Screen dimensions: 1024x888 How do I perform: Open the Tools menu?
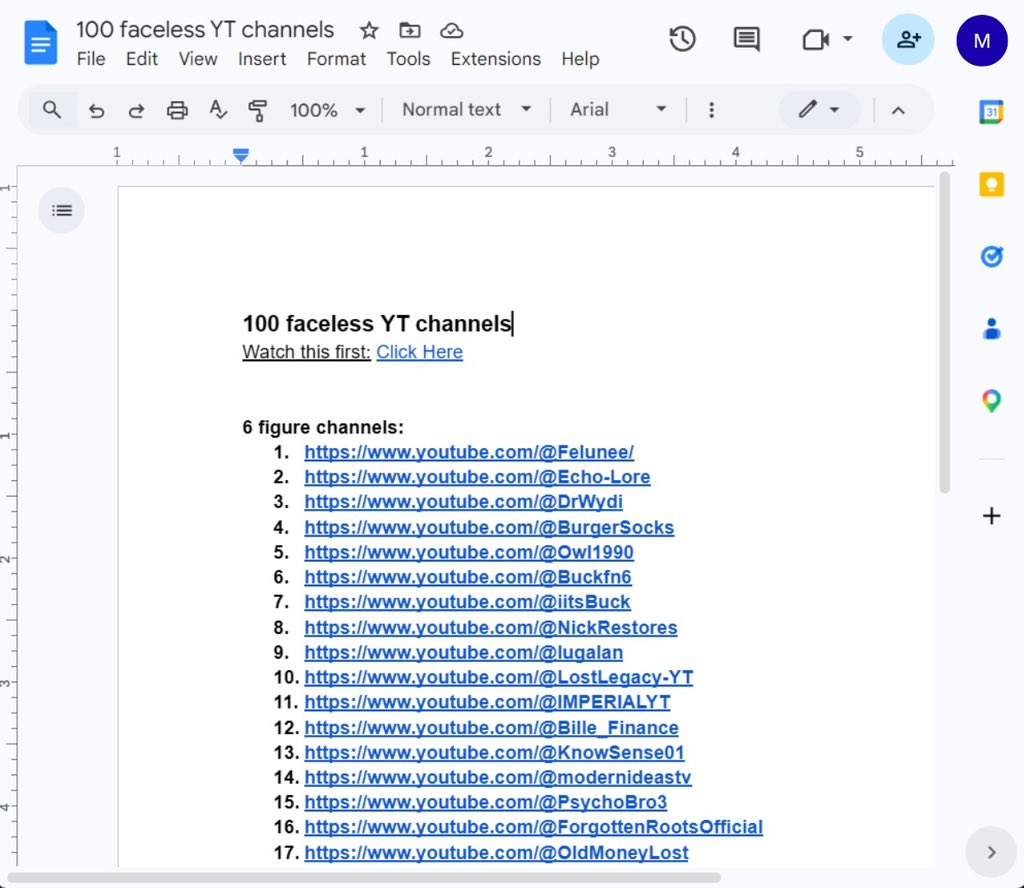pyautogui.click(x=408, y=59)
